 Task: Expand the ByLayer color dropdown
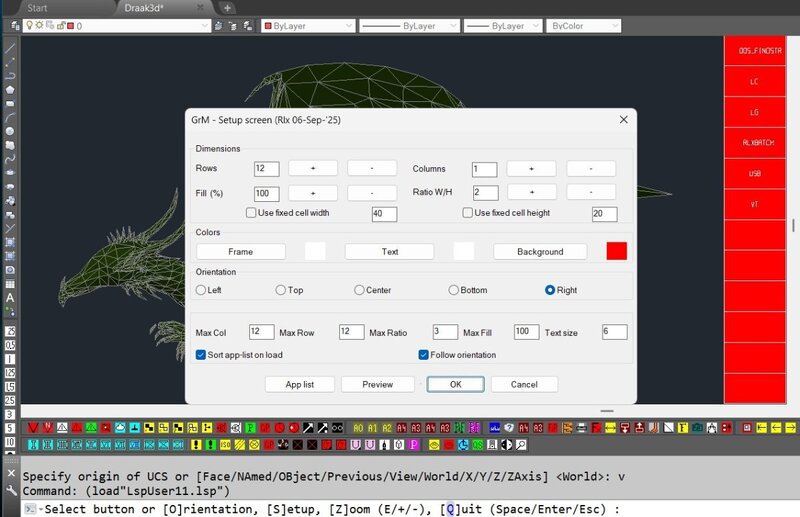point(308,26)
